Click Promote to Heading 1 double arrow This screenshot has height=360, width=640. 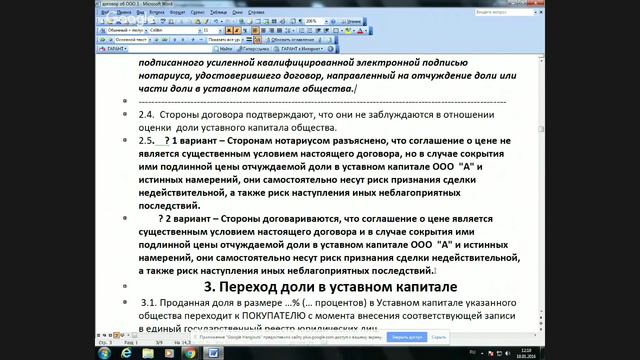[102, 40]
